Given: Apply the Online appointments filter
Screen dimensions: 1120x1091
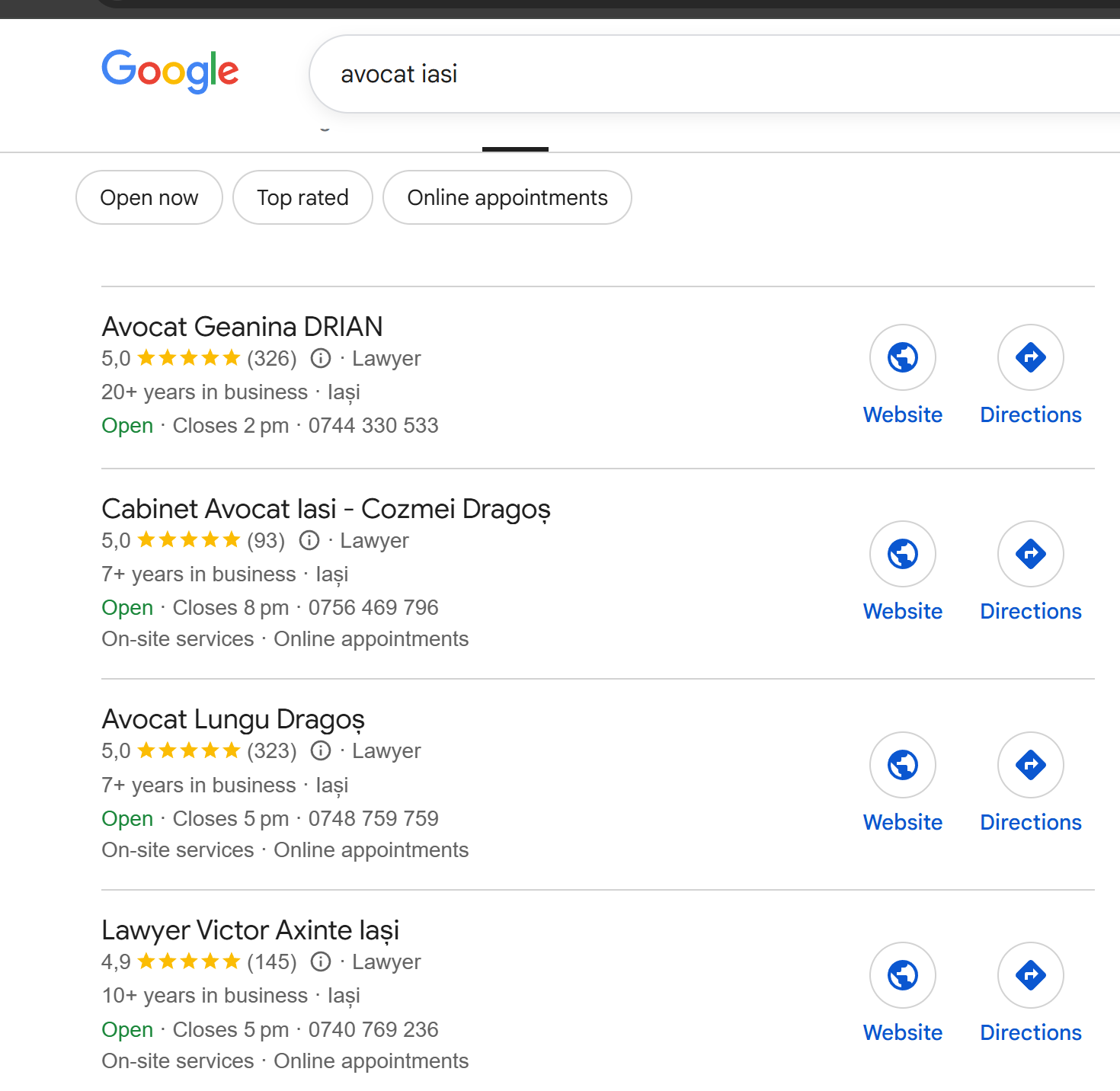Looking at the screenshot, I should click(507, 197).
